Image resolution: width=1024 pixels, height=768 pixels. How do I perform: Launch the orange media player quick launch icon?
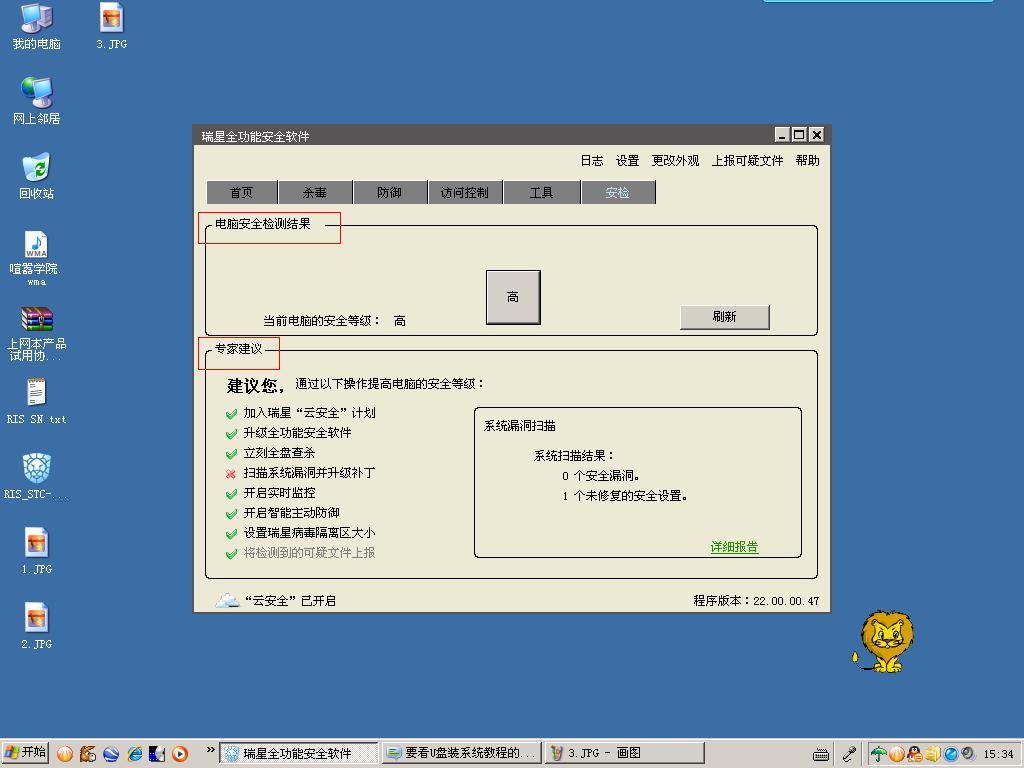[180, 754]
